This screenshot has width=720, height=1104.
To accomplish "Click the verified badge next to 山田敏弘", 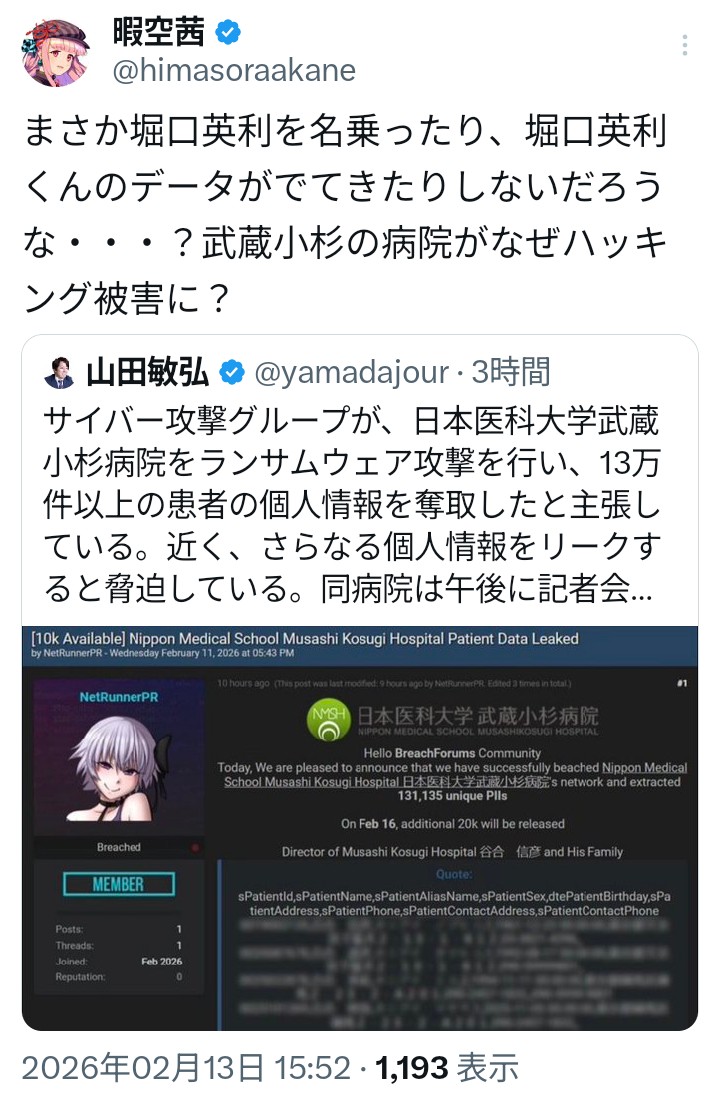I will 232,372.
